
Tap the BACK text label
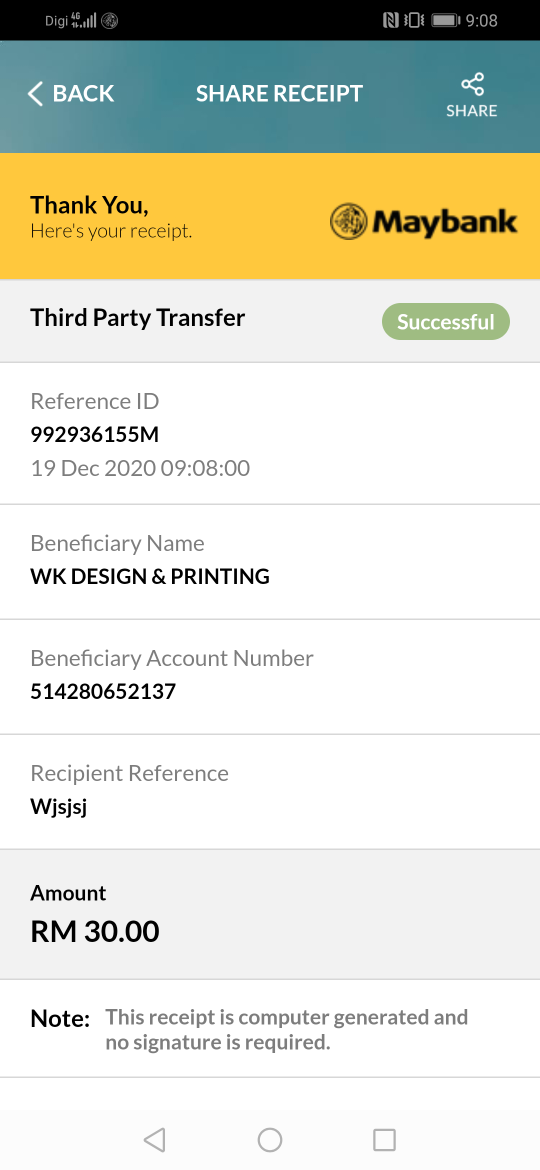click(84, 93)
